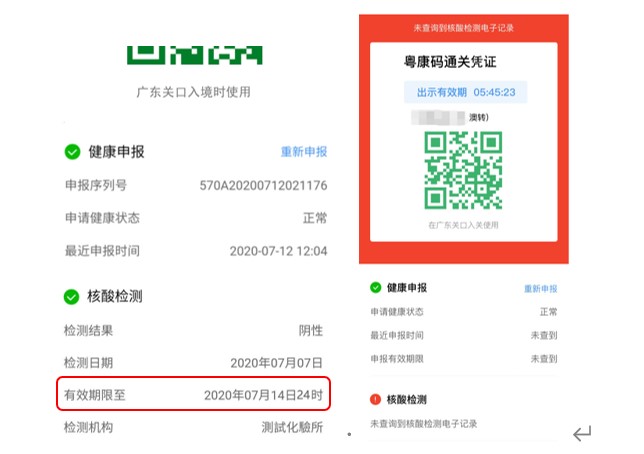Screen dimensions: 644x454
Task: Click the 核酸检测 heading in left panel
Action: (x=115, y=296)
